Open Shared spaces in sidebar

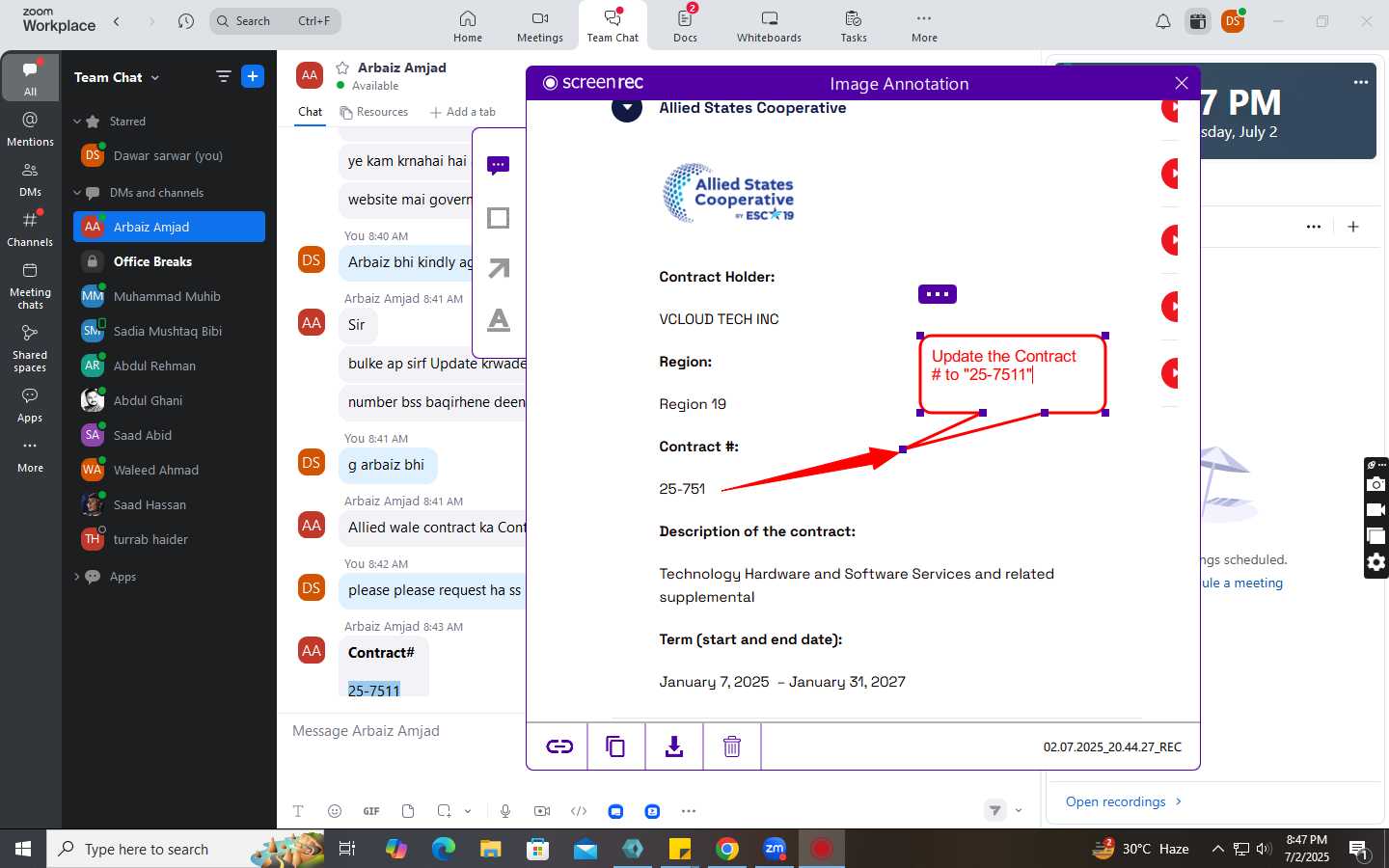[x=30, y=348]
